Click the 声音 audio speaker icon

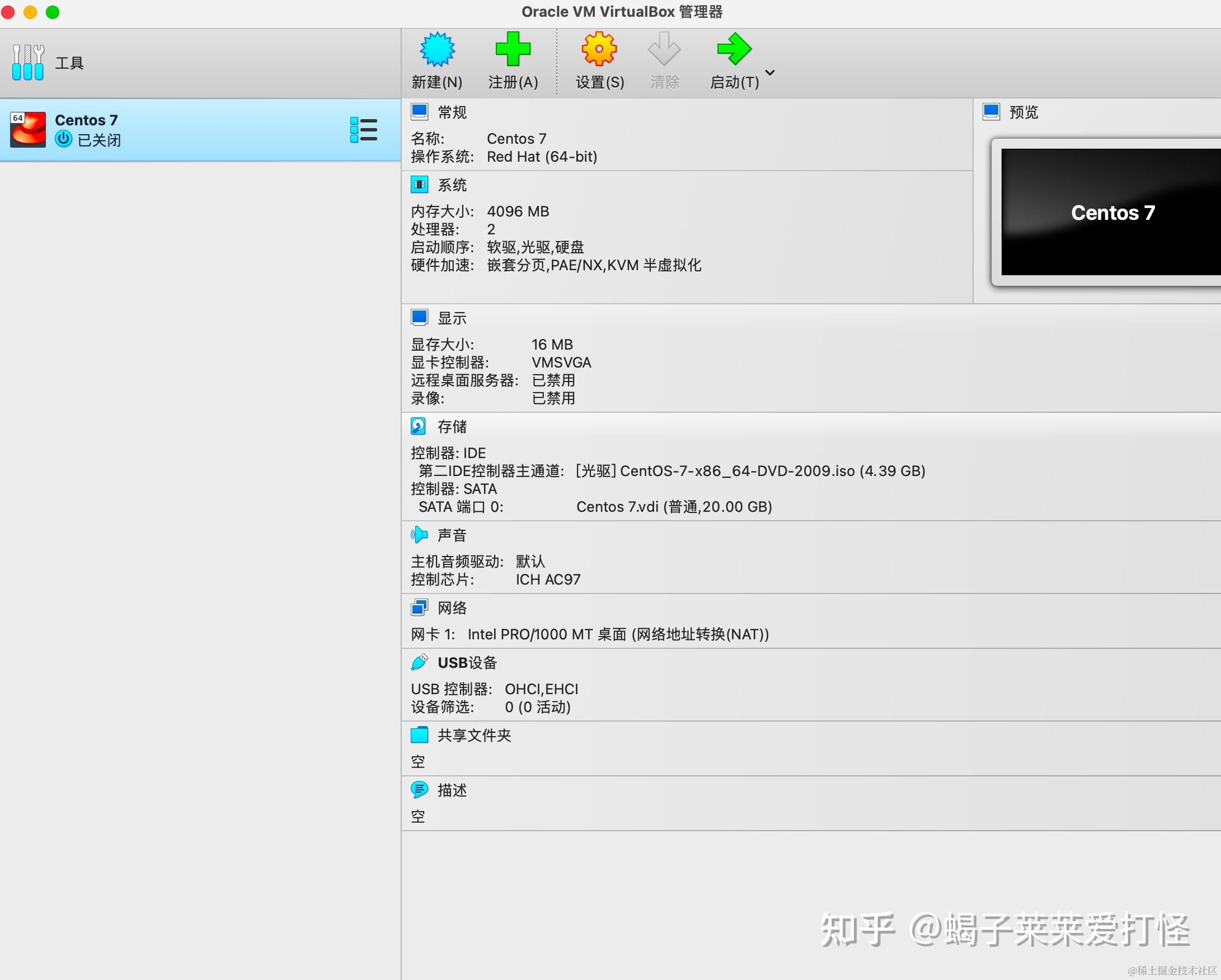(419, 534)
